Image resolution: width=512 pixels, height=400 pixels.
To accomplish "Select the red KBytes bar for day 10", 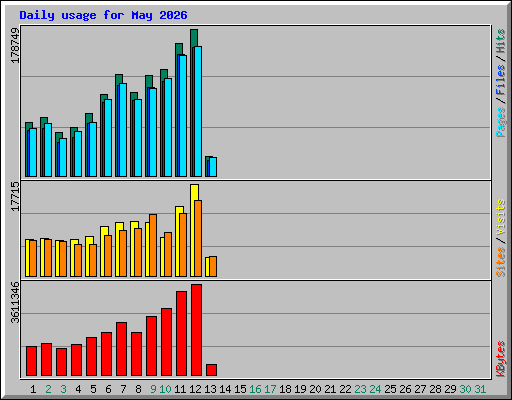I will pos(166,342).
